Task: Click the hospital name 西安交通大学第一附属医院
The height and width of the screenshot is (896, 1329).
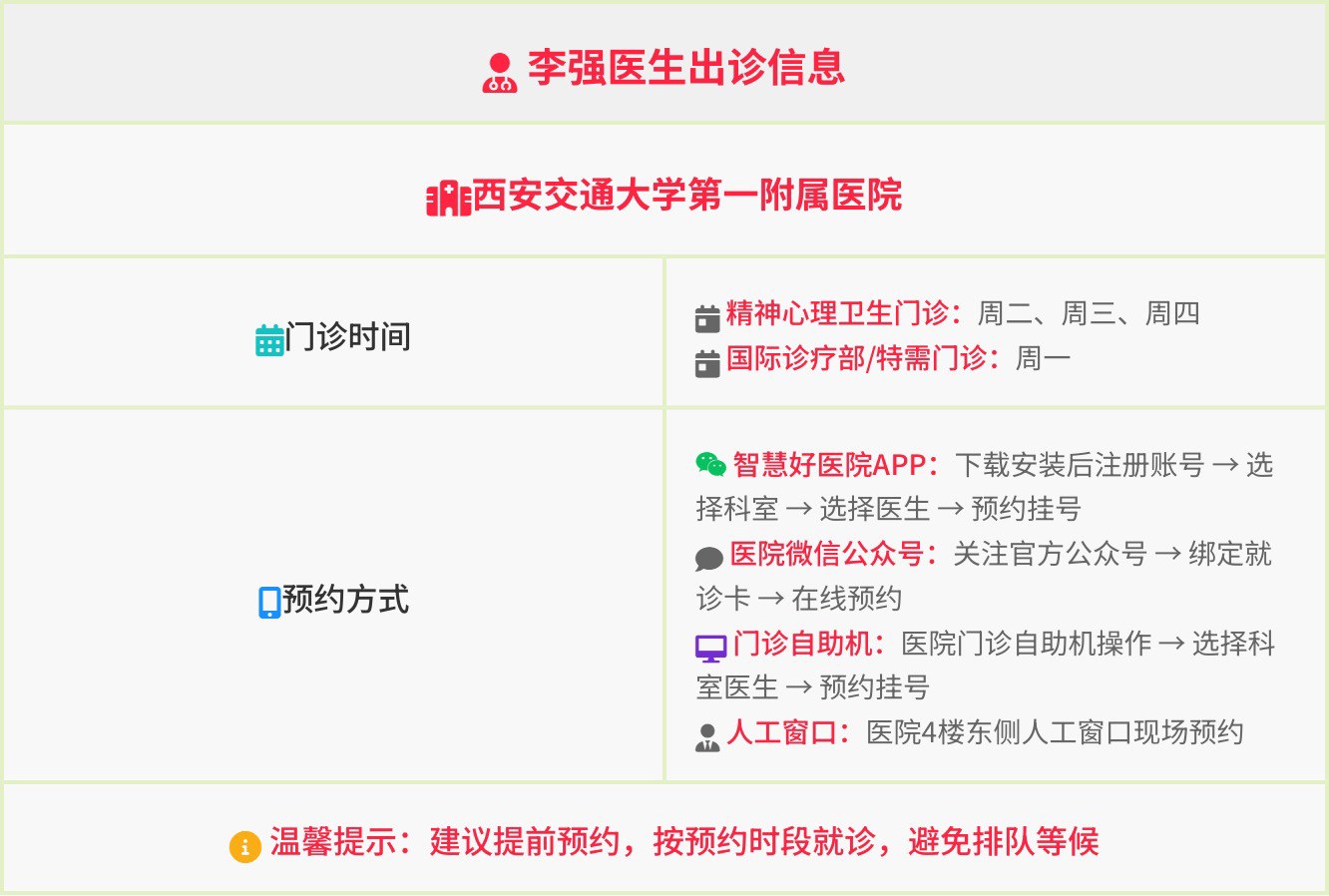Action: point(687,195)
